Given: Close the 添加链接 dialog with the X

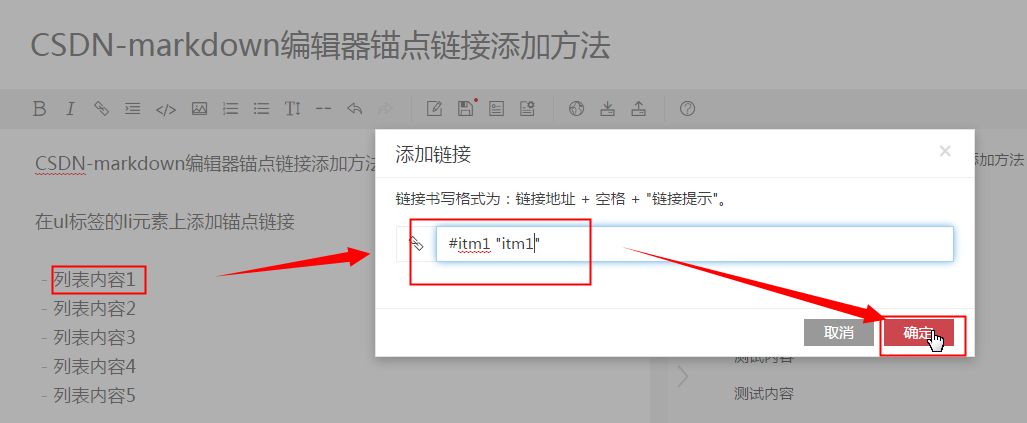Looking at the screenshot, I should 944,151.
